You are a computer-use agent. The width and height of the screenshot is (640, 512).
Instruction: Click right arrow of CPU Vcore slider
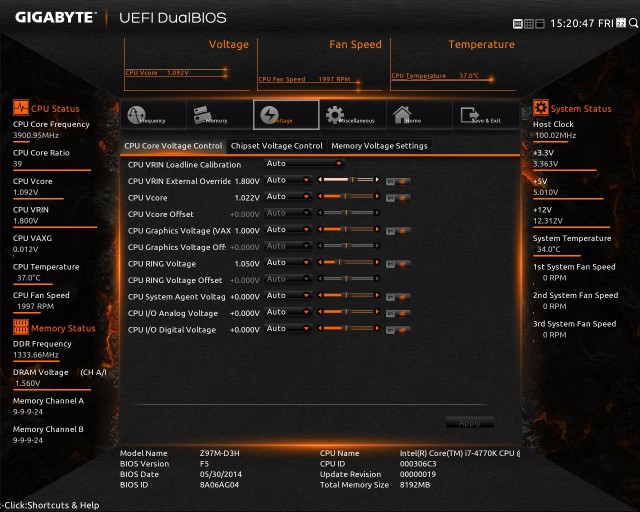[377, 196]
